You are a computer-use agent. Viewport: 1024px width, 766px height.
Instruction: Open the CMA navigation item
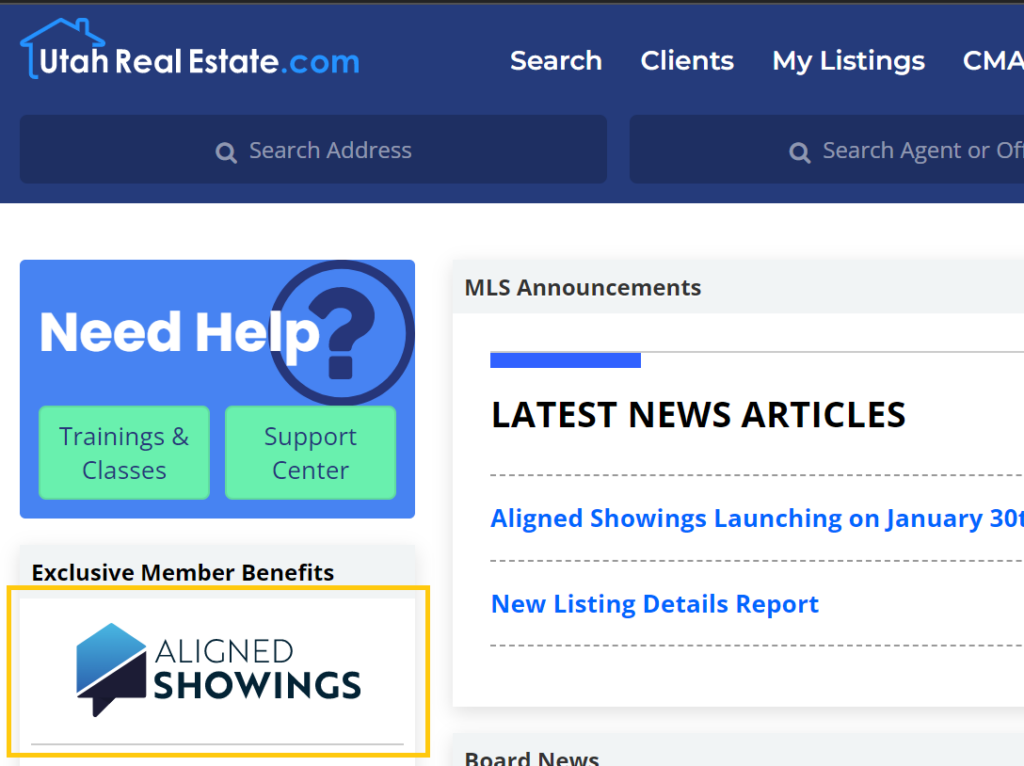992,61
